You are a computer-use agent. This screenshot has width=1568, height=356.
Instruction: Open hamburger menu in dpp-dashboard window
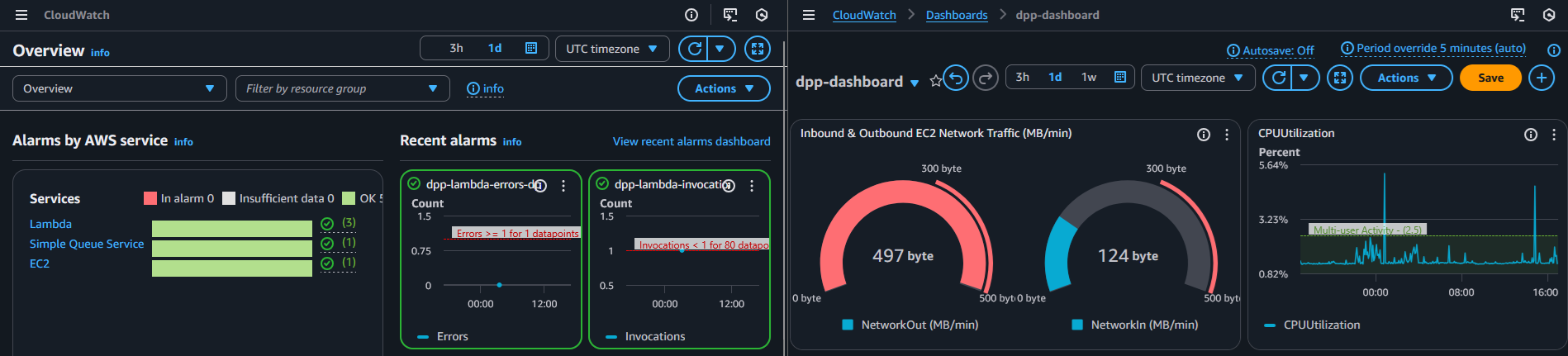tap(809, 15)
